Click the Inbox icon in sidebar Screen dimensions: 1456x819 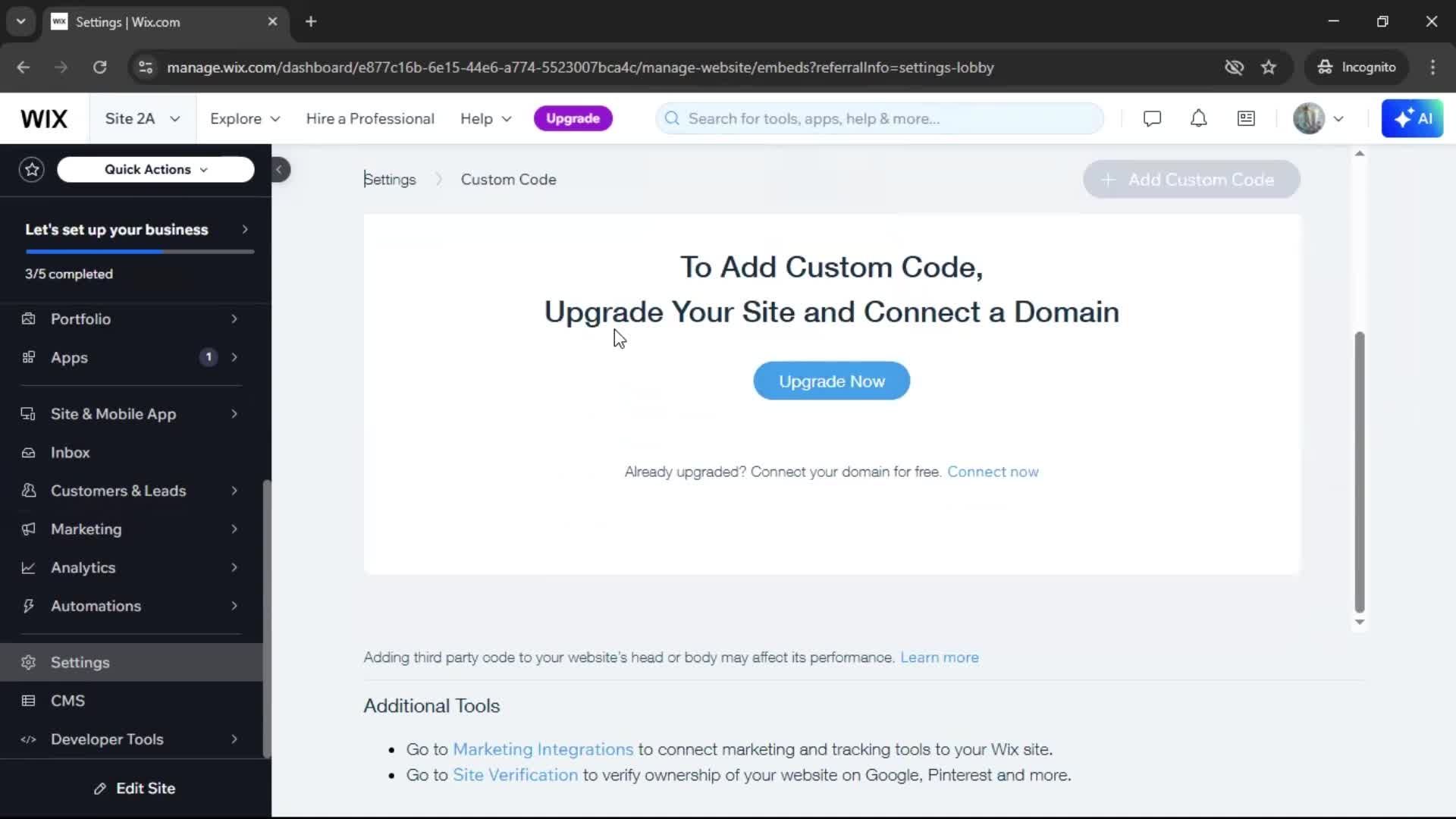click(x=29, y=453)
